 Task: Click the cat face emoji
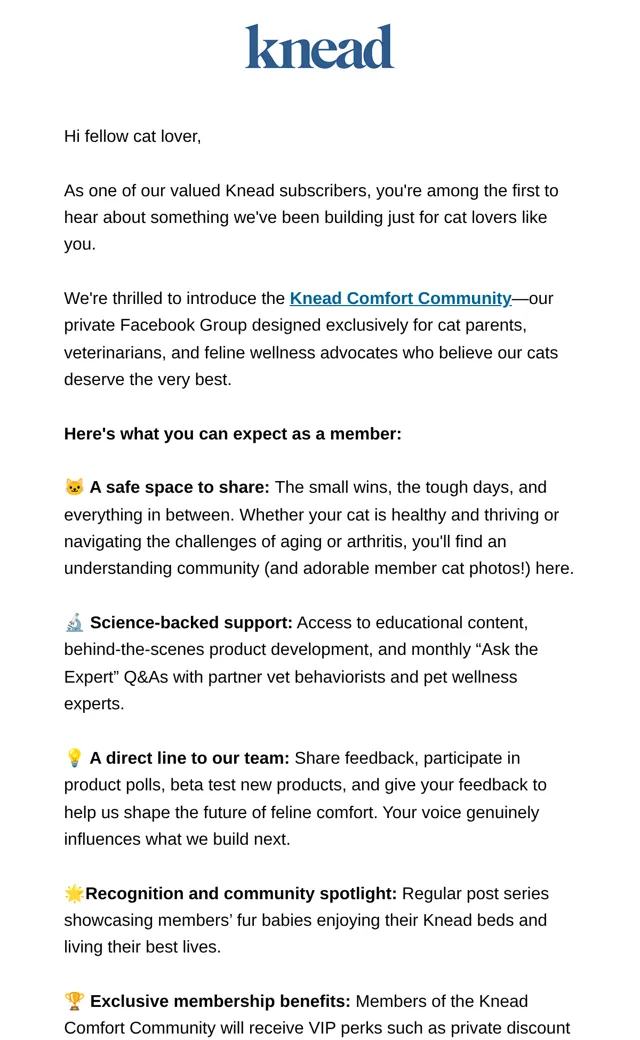click(x=74, y=487)
